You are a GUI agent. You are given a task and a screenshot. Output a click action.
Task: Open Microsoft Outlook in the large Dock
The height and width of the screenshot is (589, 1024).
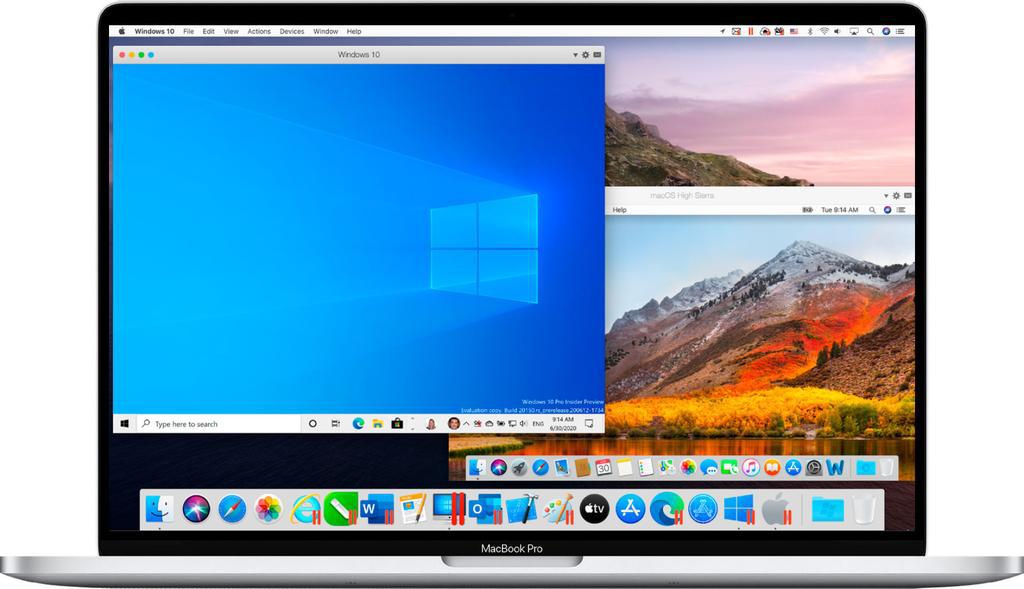tap(485, 509)
